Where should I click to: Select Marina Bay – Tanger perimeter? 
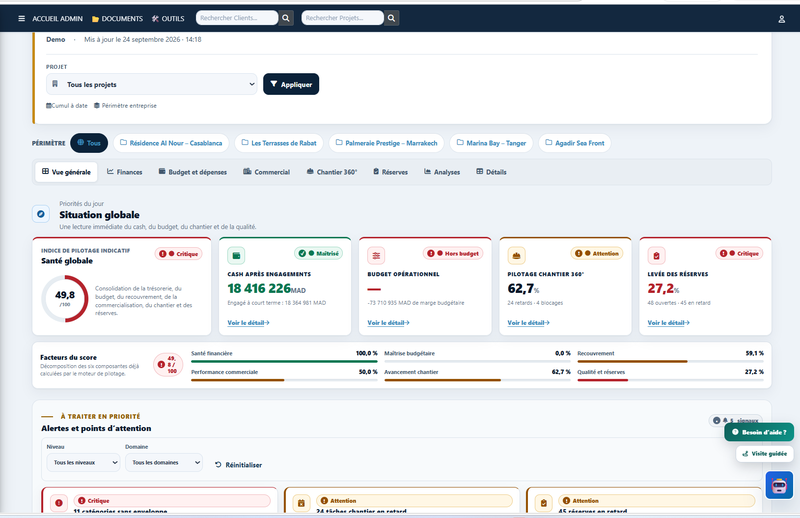[x=491, y=143]
